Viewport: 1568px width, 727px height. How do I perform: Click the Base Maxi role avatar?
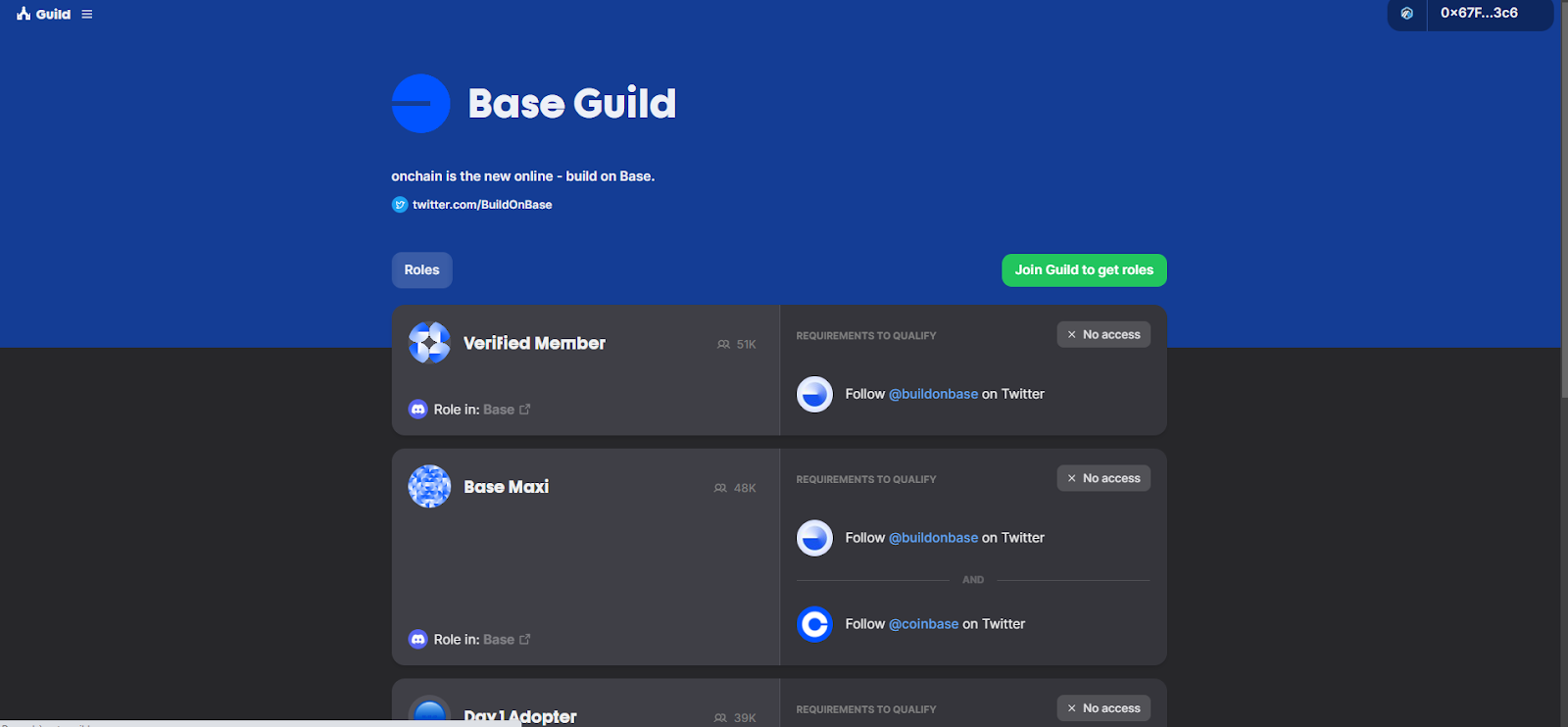pyautogui.click(x=429, y=487)
